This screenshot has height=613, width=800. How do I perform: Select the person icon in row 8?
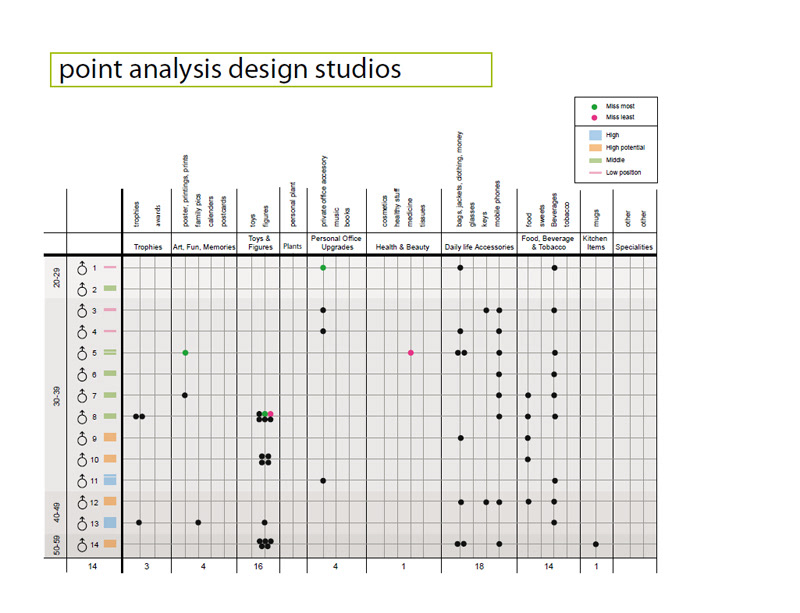click(x=82, y=417)
